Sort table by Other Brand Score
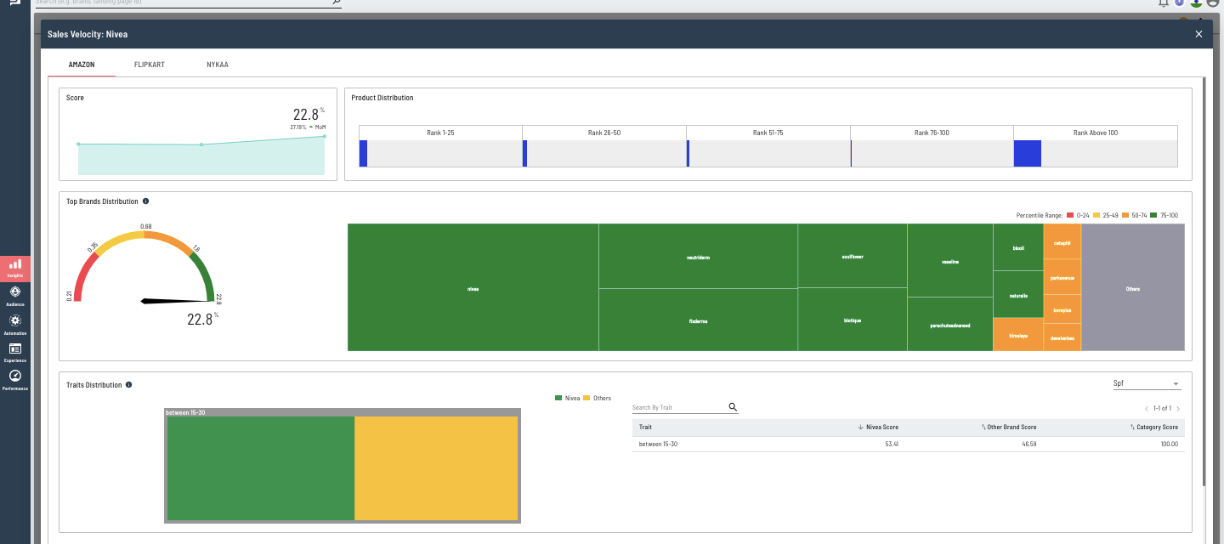Viewport: 1224px width, 544px height. (1008, 427)
